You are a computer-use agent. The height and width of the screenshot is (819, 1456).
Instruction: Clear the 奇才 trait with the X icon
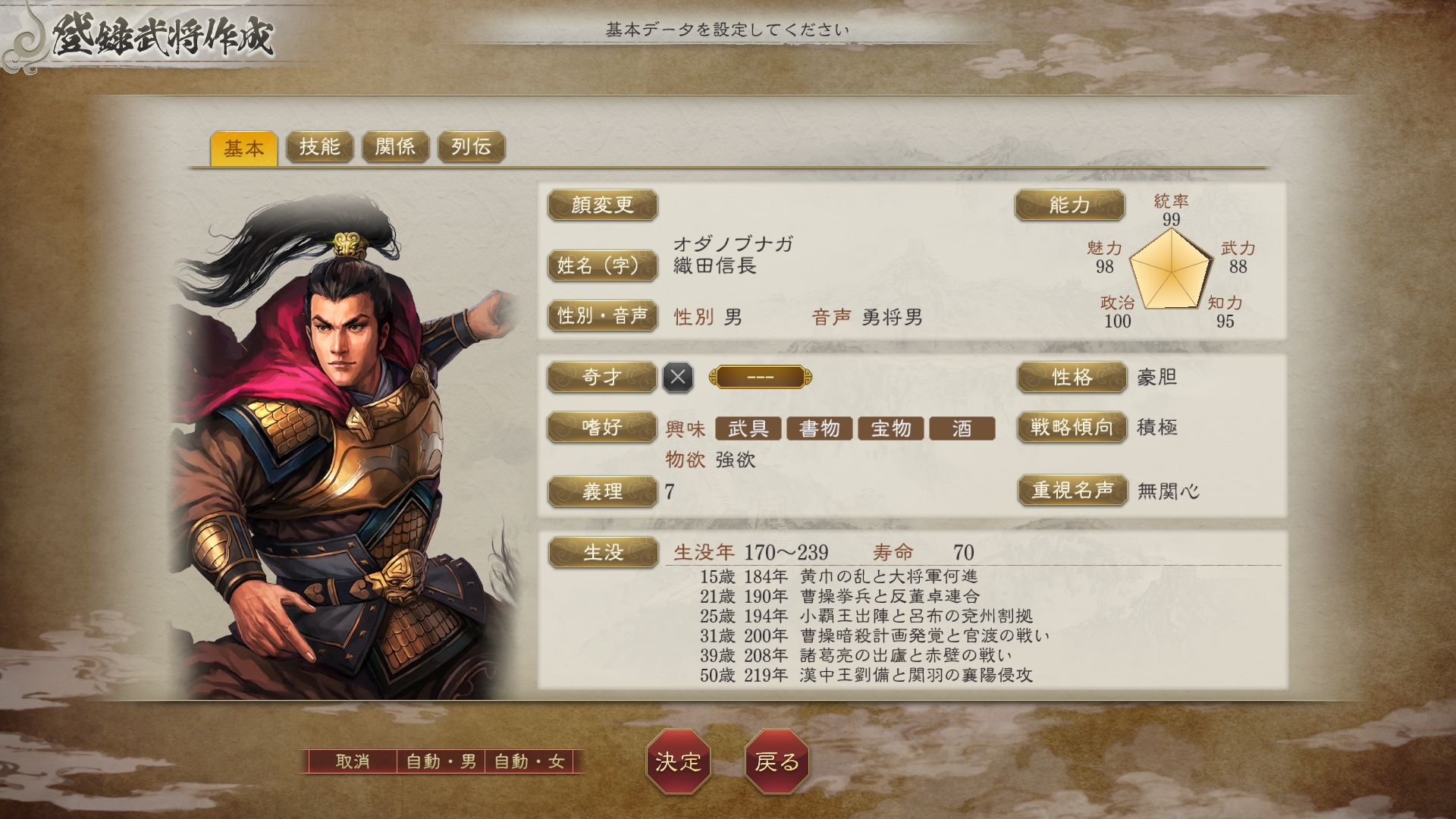tap(678, 377)
